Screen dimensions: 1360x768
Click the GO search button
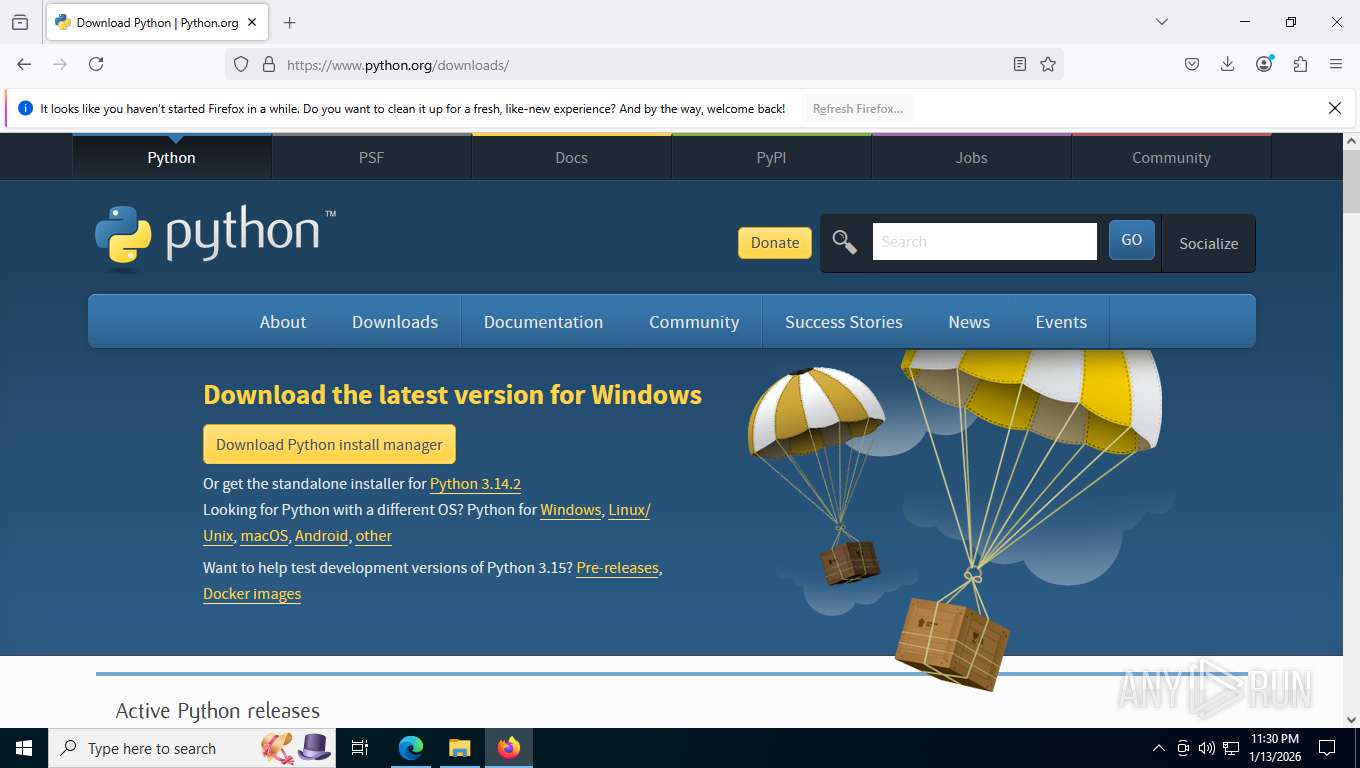coord(1132,240)
